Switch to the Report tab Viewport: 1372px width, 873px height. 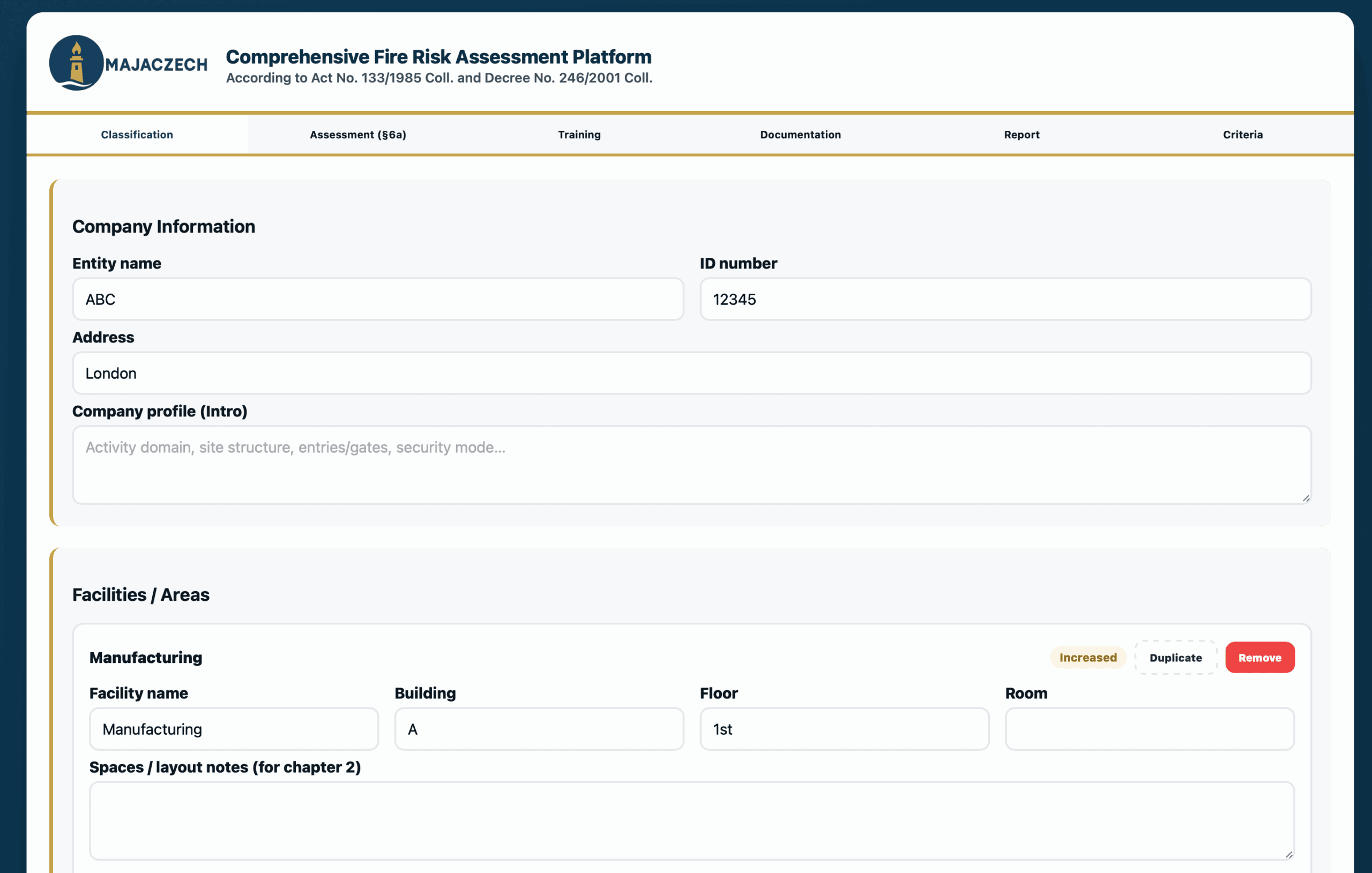point(1021,135)
